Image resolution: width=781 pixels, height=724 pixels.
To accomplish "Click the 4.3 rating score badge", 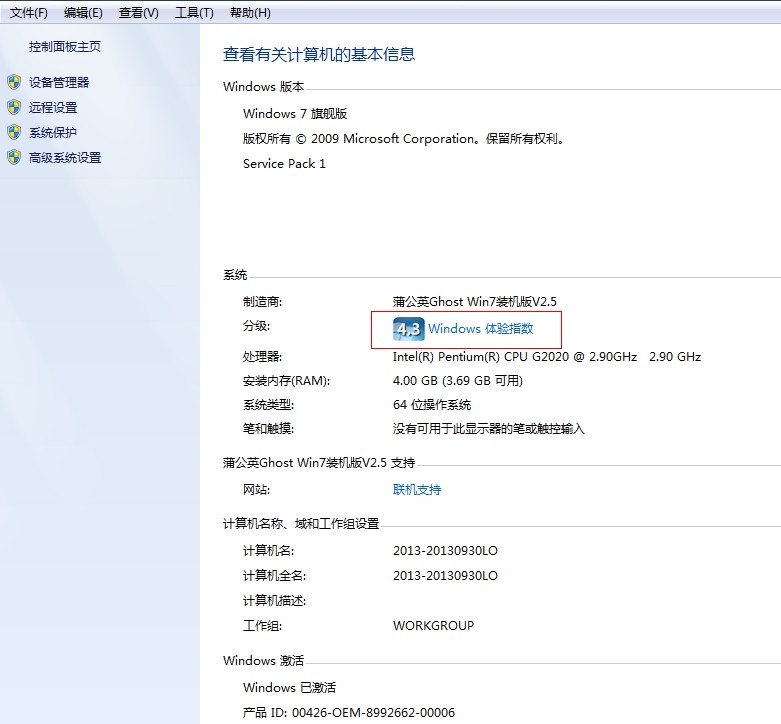I will (408, 329).
